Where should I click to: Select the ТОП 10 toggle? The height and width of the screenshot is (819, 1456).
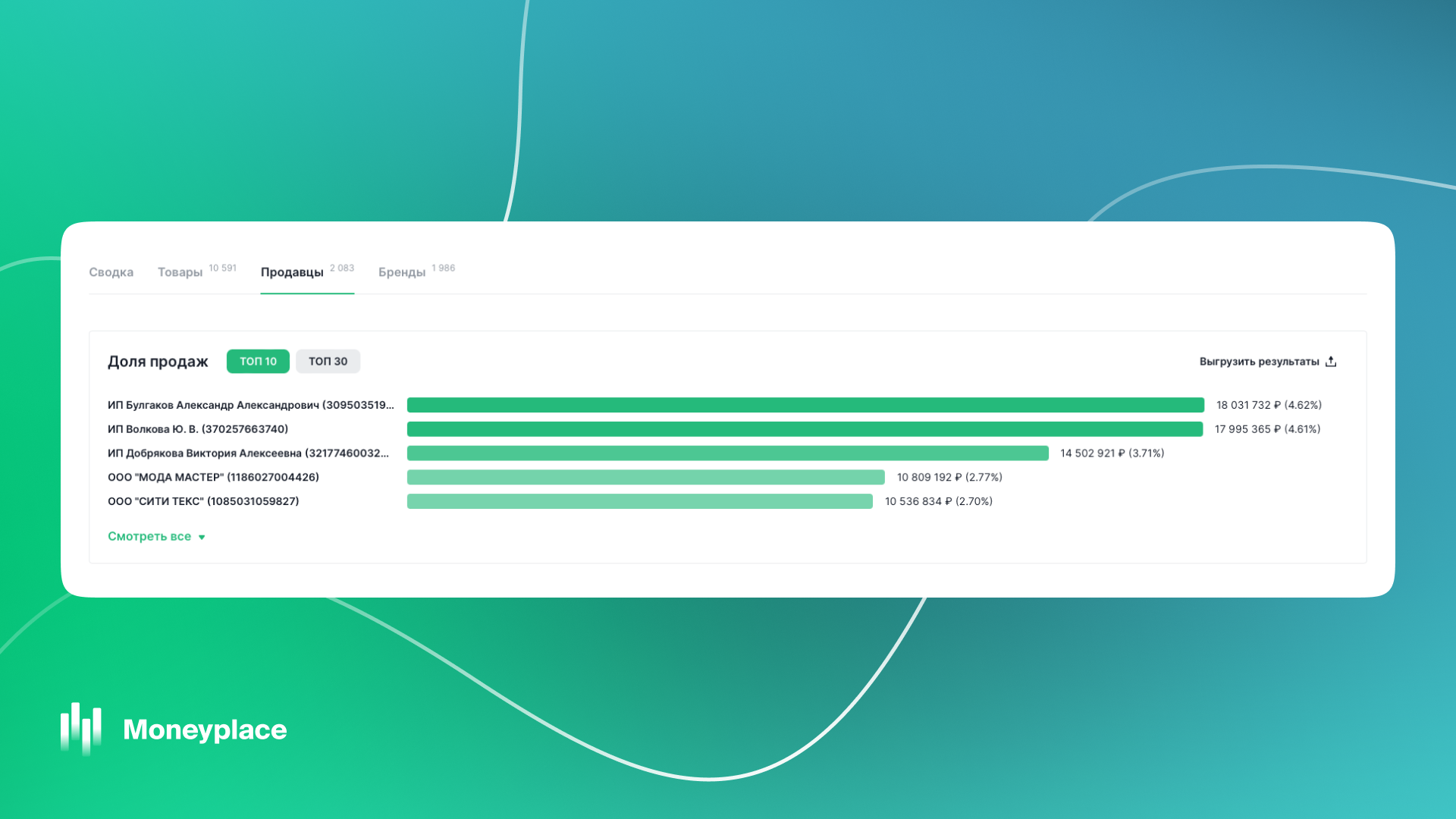[258, 362]
